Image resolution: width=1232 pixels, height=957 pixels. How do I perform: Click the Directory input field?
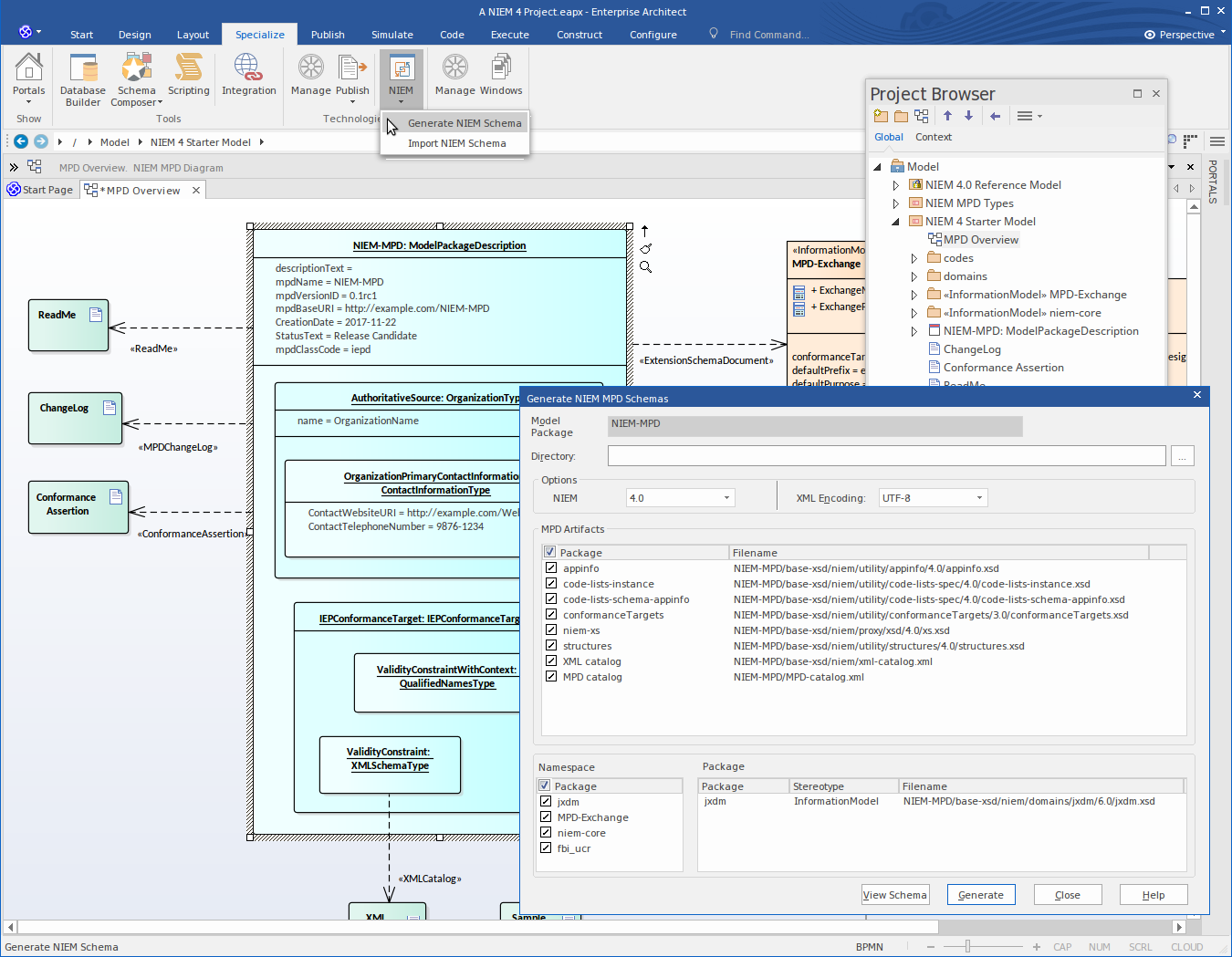[x=886, y=456]
